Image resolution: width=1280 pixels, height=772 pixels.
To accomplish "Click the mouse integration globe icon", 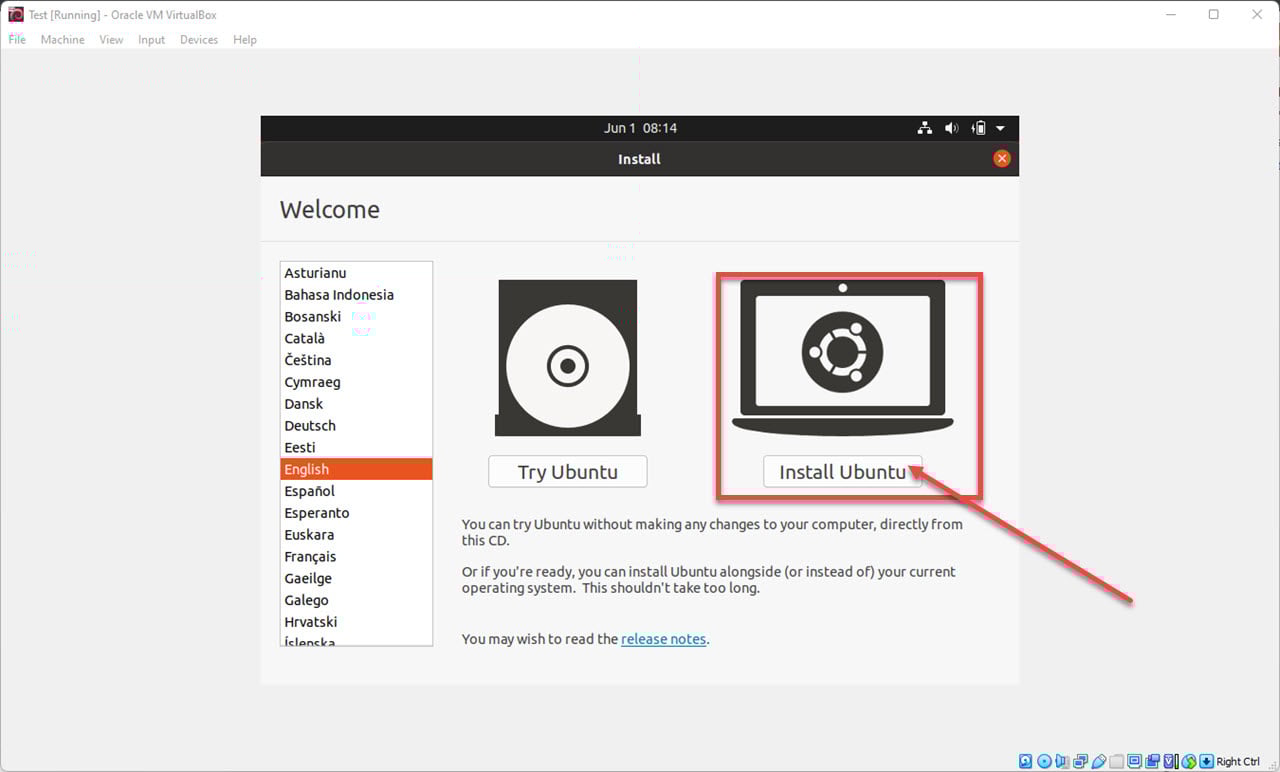I will coord(1188,761).
